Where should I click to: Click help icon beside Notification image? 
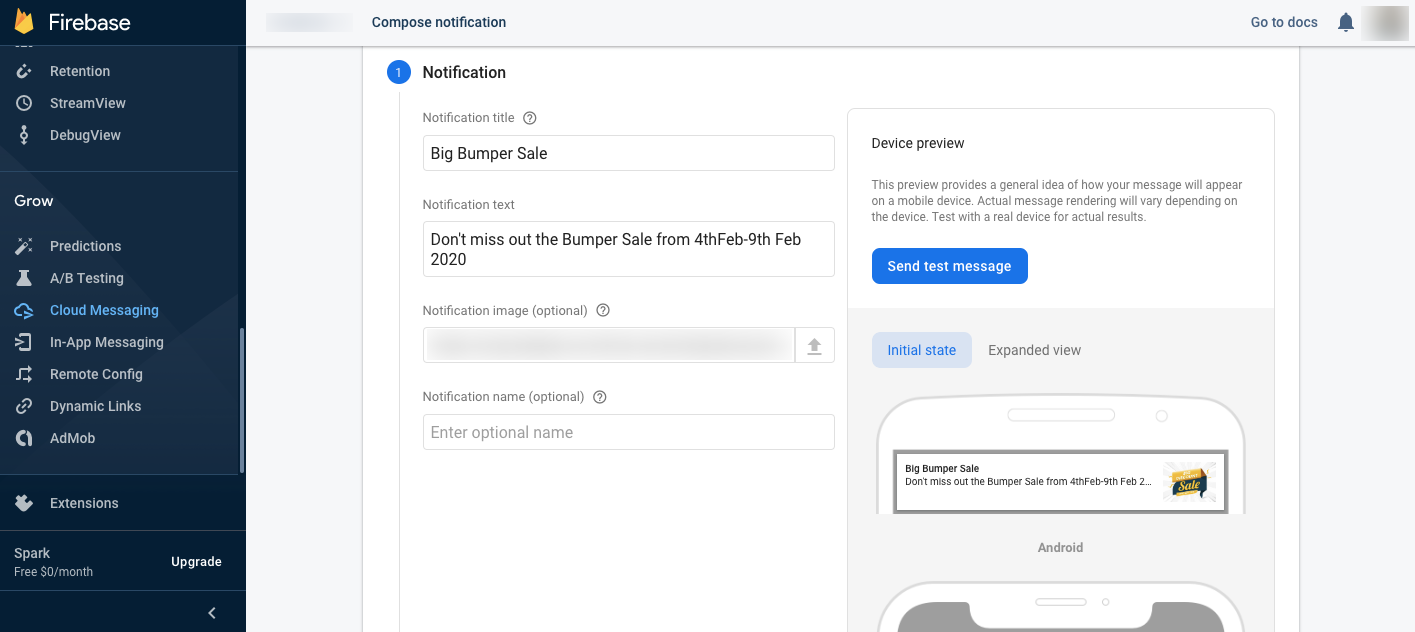point(603,310)
